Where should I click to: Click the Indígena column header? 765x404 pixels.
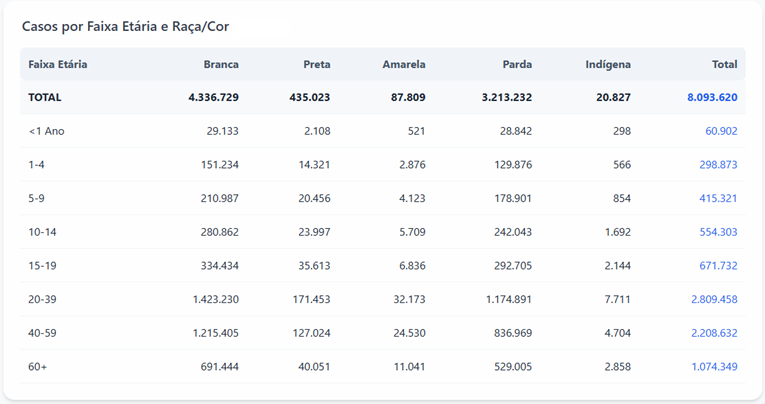(608, 64)
